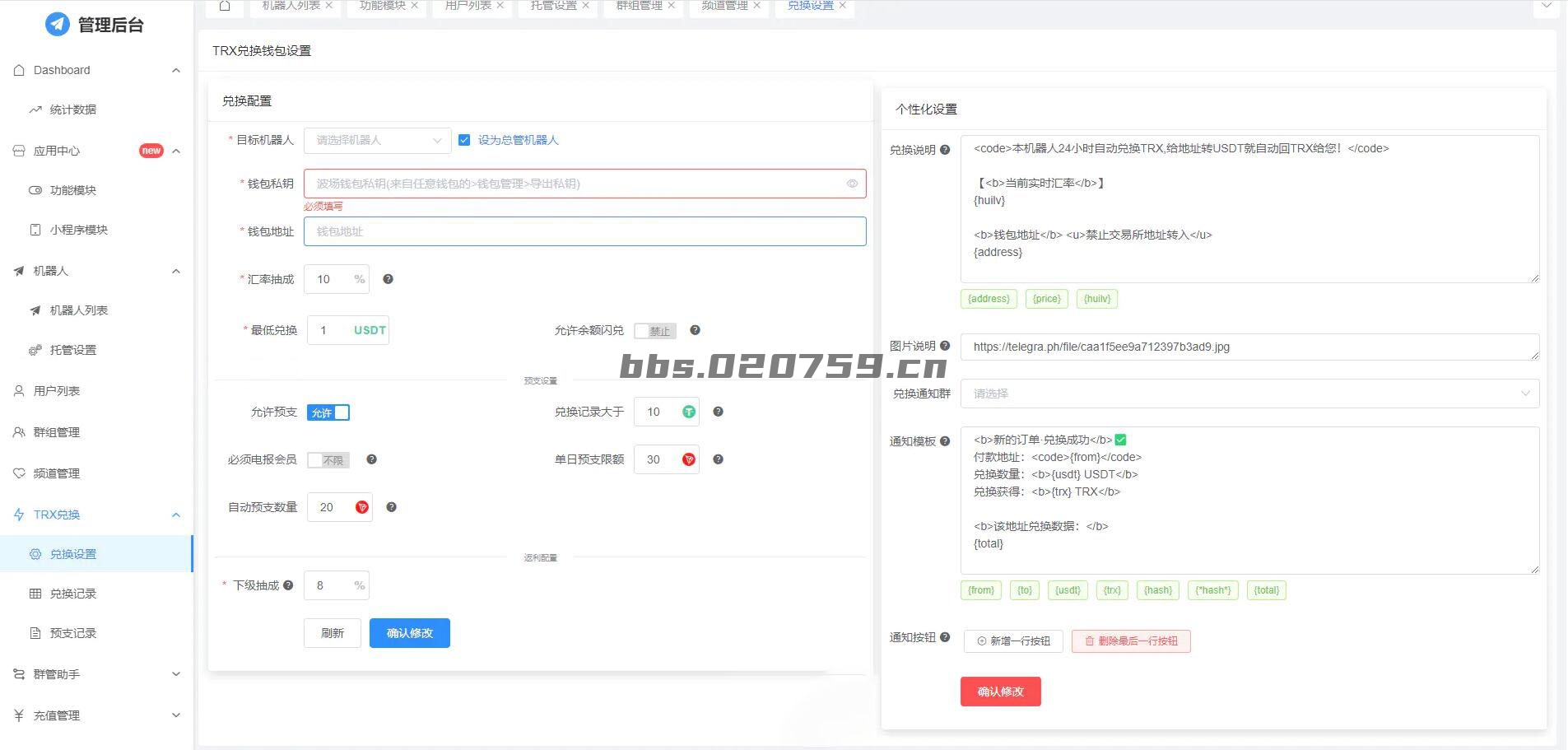Expand the 充值管理 sidebar menu
The image size is (1568, 750).
[x=97, y=715]
